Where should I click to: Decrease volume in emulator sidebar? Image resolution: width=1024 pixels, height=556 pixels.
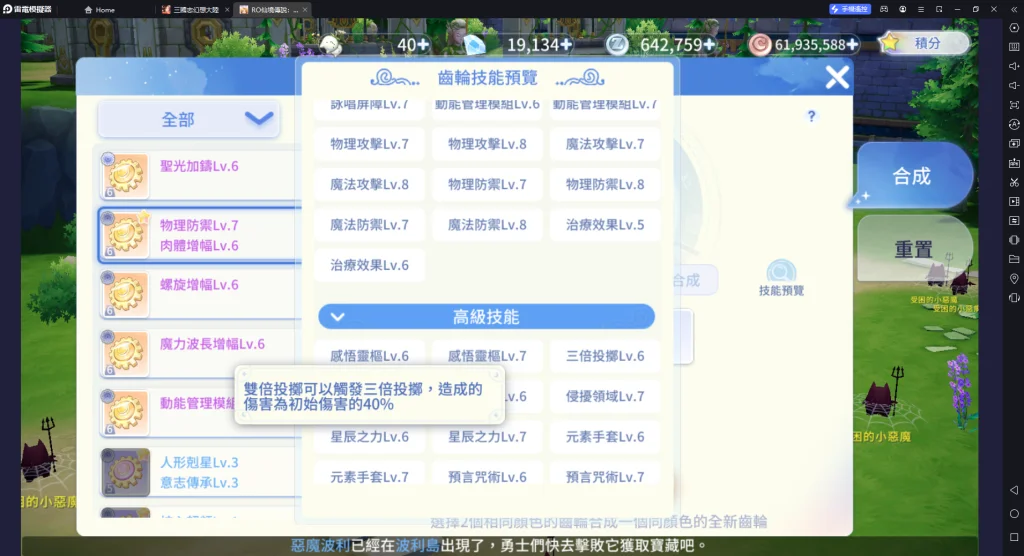1014,86
